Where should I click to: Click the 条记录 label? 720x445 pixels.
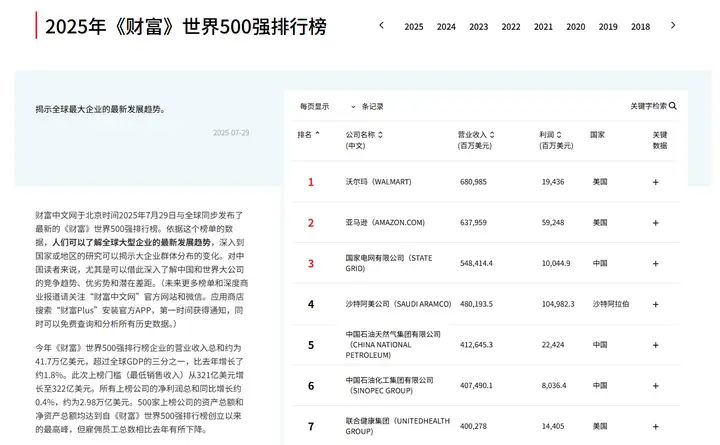[372, 107]
